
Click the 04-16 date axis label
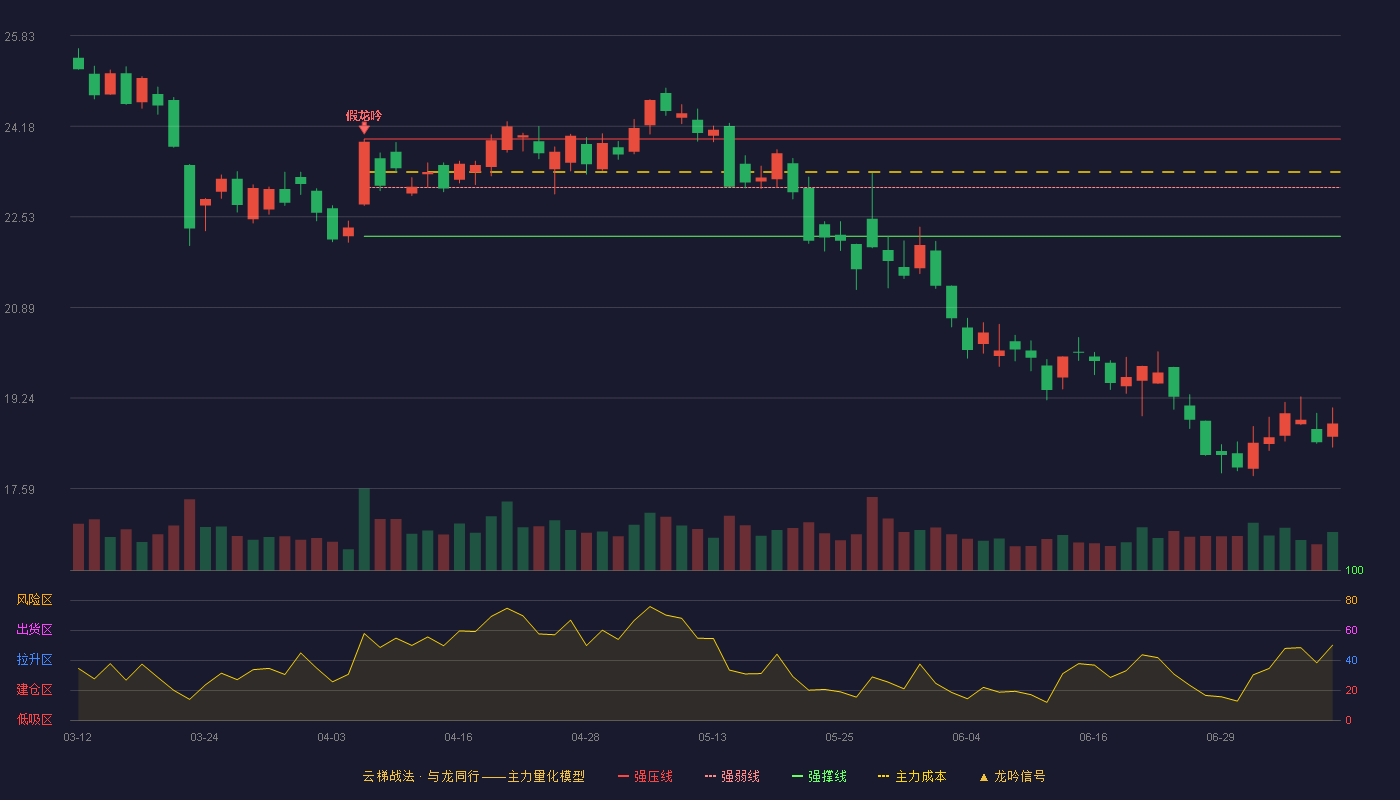[x=458, y=737]
